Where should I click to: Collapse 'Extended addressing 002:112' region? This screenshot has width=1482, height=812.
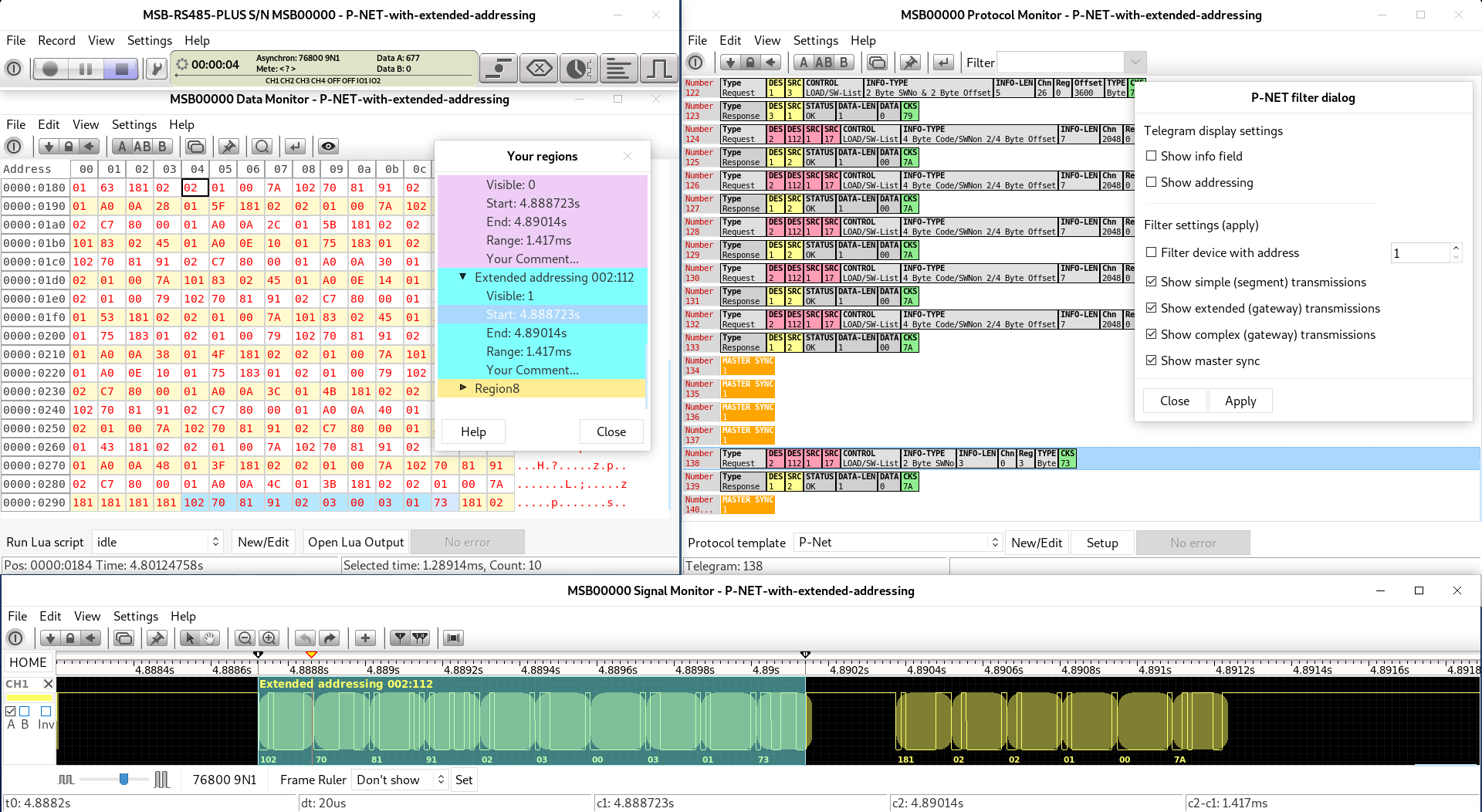coord(462,277)
